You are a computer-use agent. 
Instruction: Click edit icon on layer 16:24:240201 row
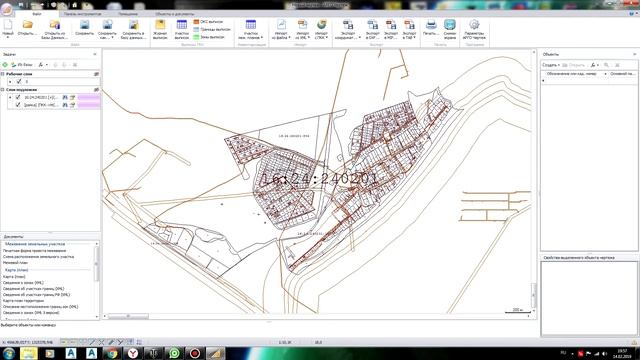(x=72, y=97)
